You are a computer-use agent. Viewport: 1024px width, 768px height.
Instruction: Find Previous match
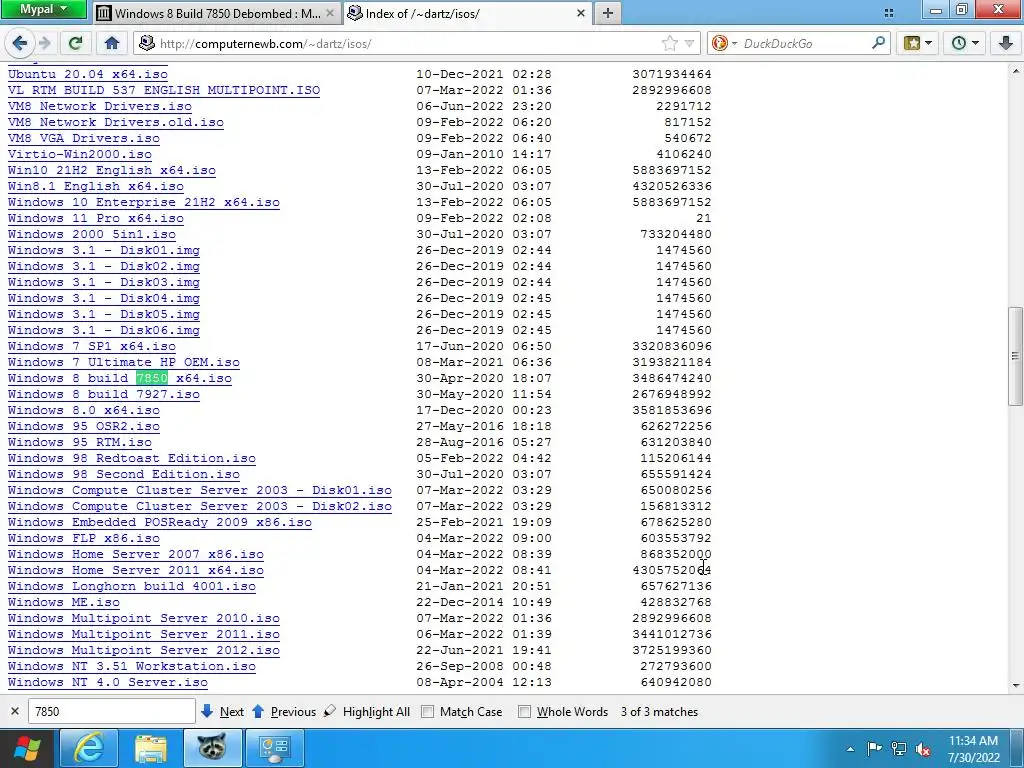(284, 712)
